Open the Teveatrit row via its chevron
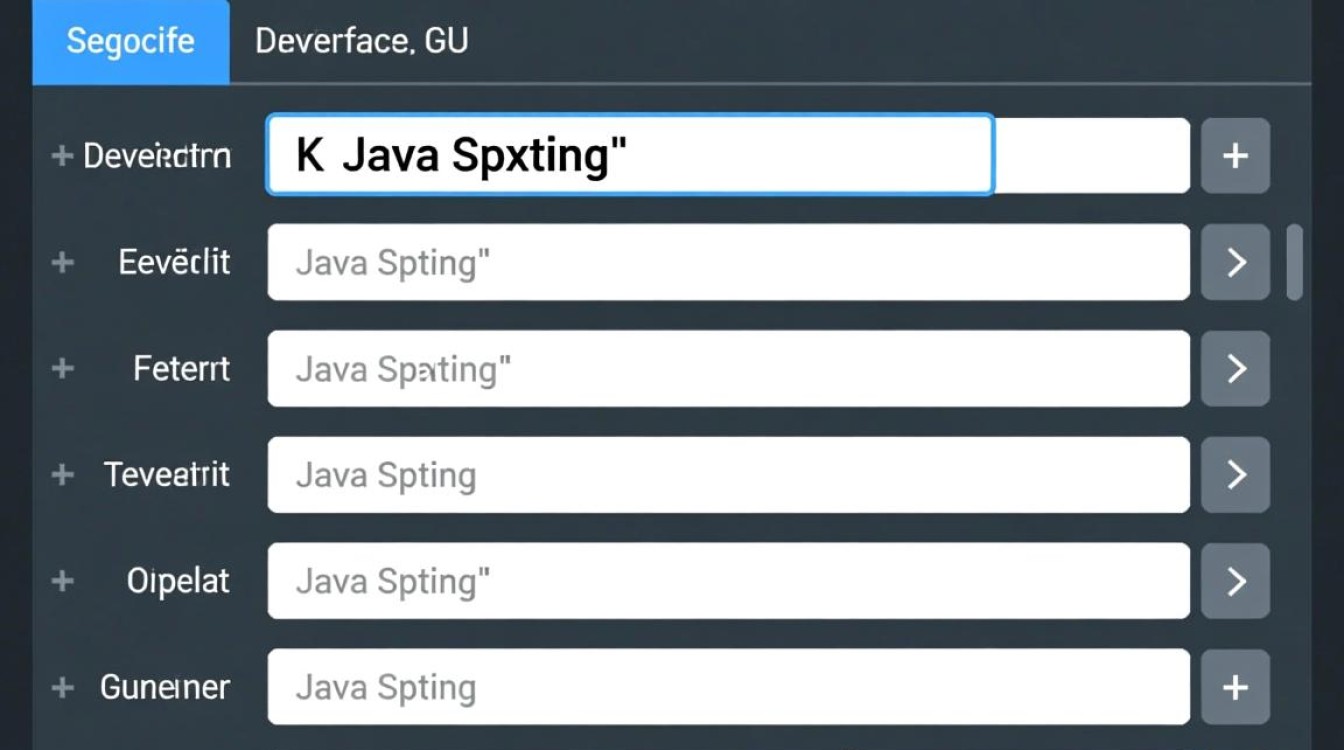 click(x=1236, y=475)
